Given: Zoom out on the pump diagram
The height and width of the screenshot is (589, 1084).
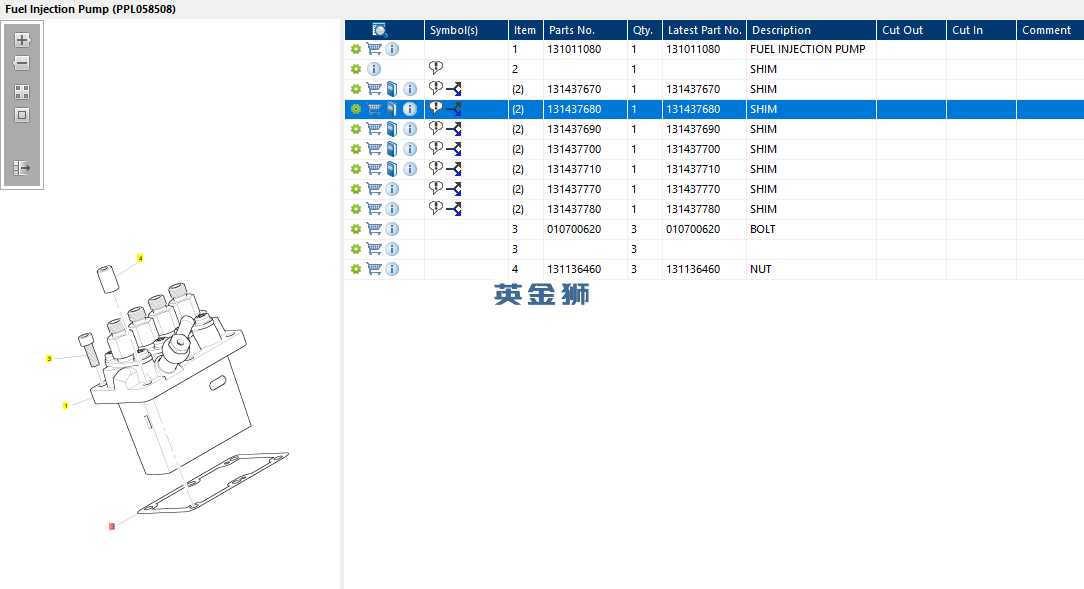Looking at the screenshot, I should coord(22,63).
